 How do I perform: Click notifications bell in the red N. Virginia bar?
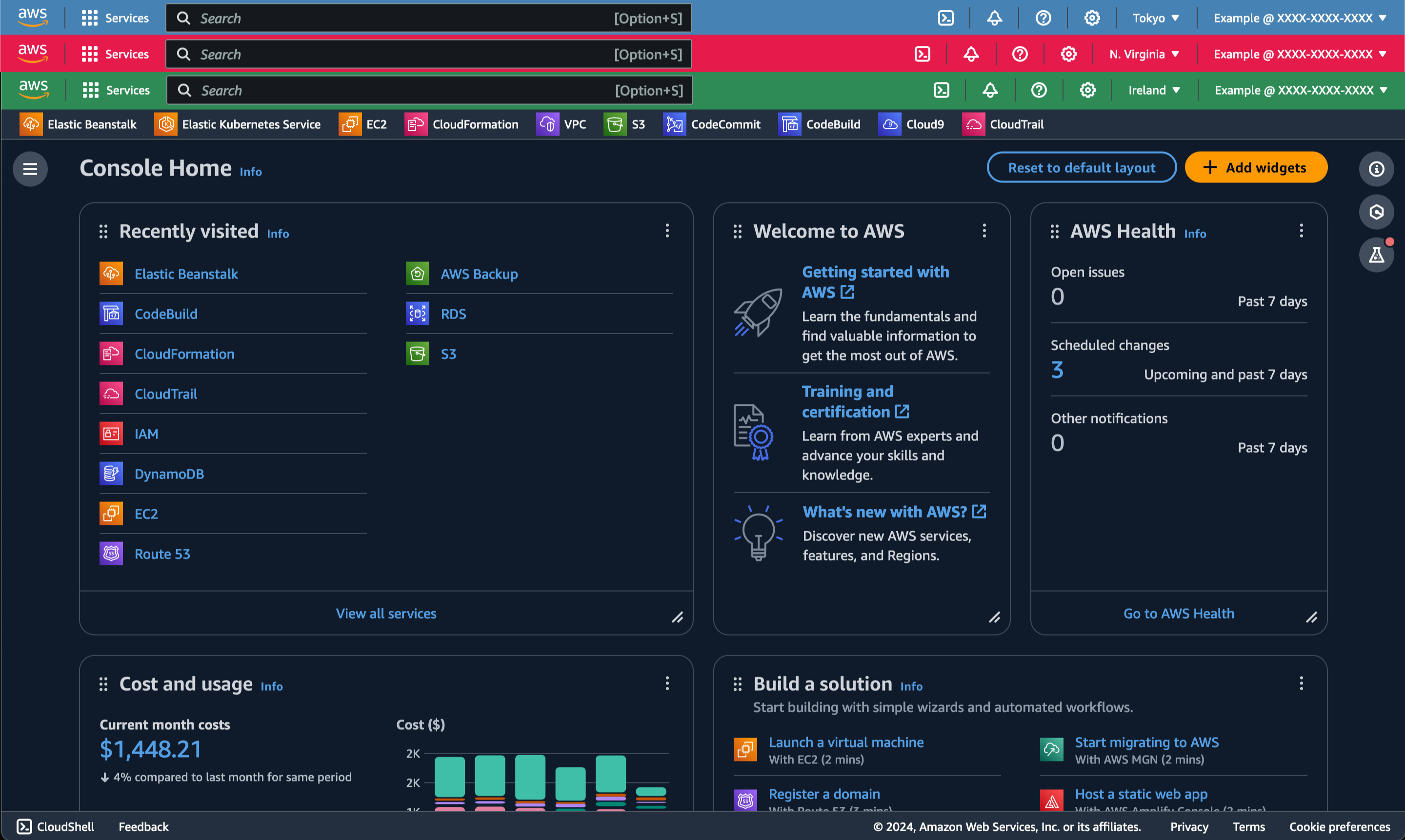tap(971, 54)
